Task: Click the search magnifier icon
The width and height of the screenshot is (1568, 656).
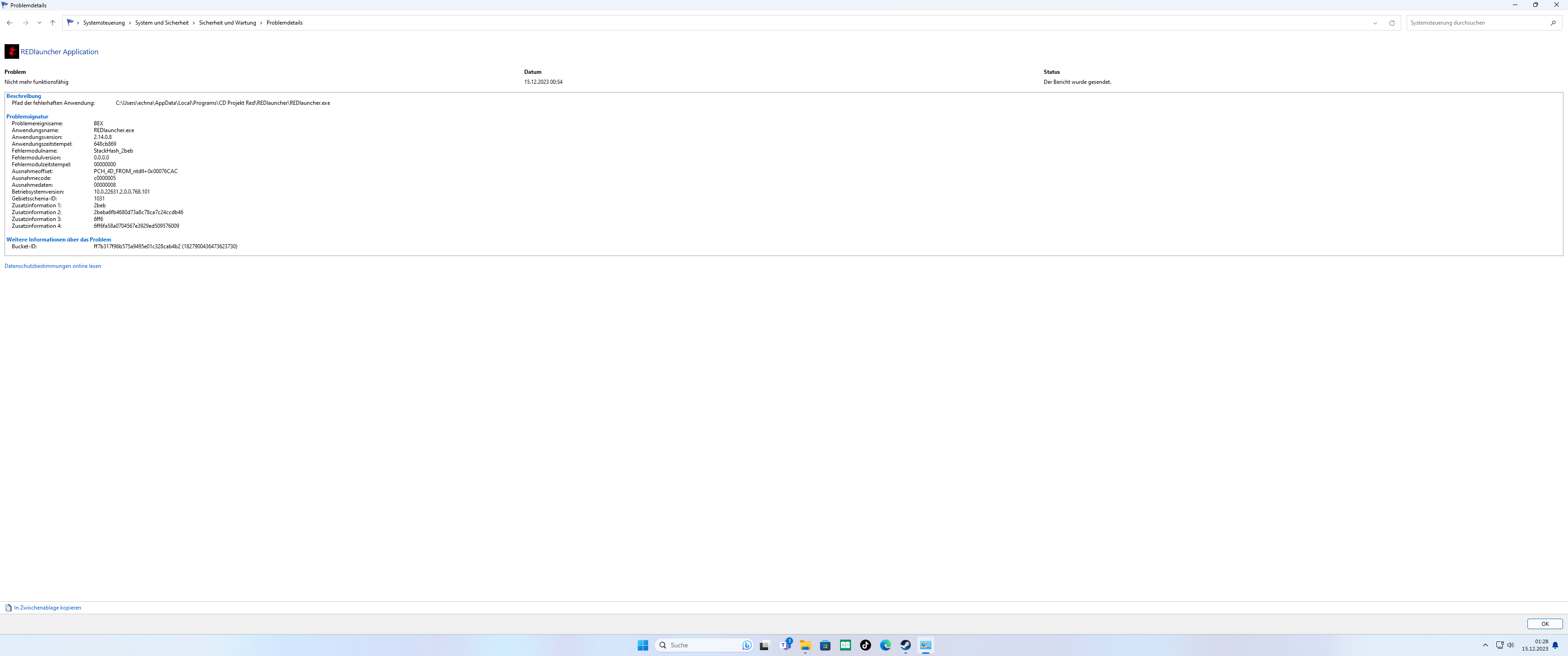Action: pos(1553,23)
